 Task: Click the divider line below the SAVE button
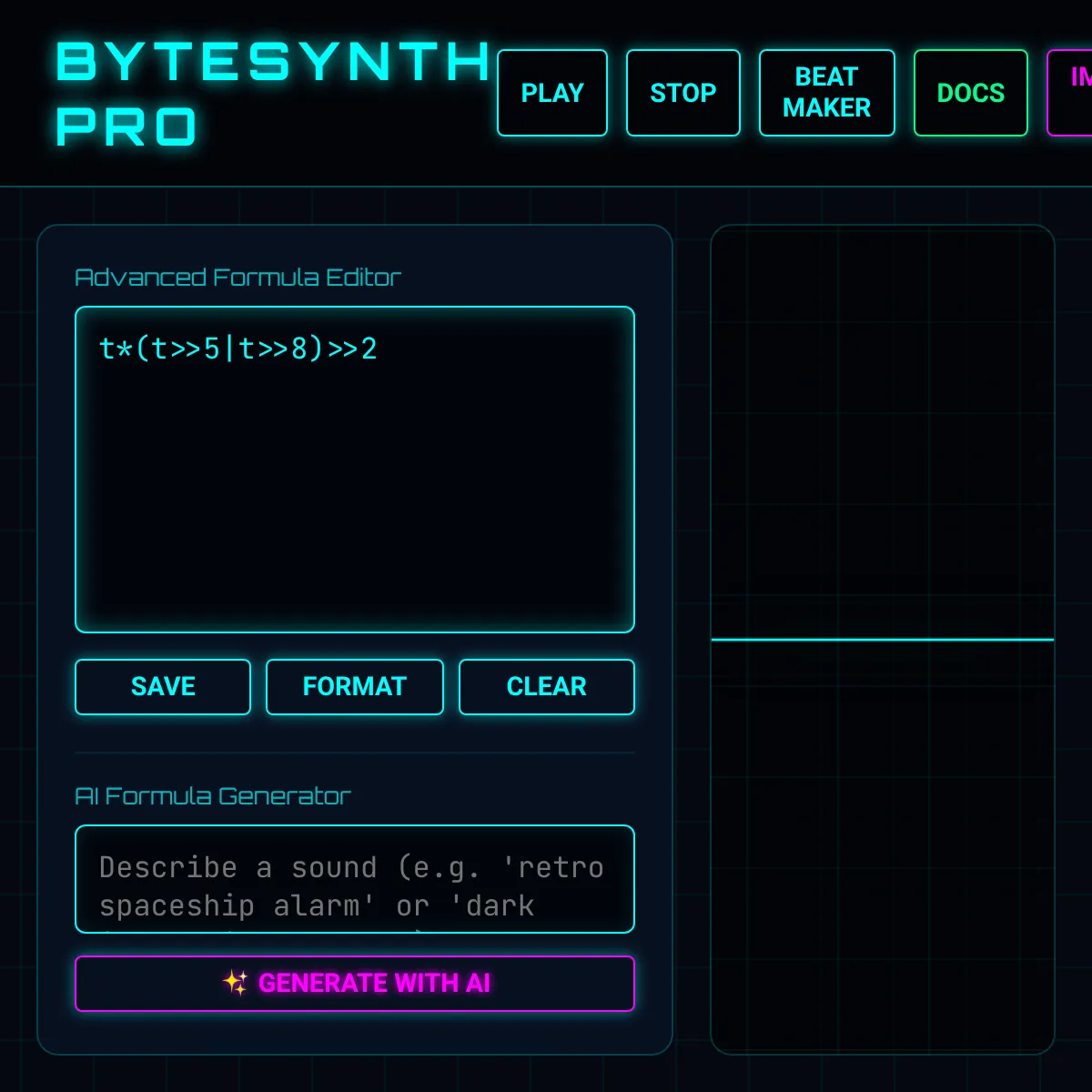coord(354,753)
